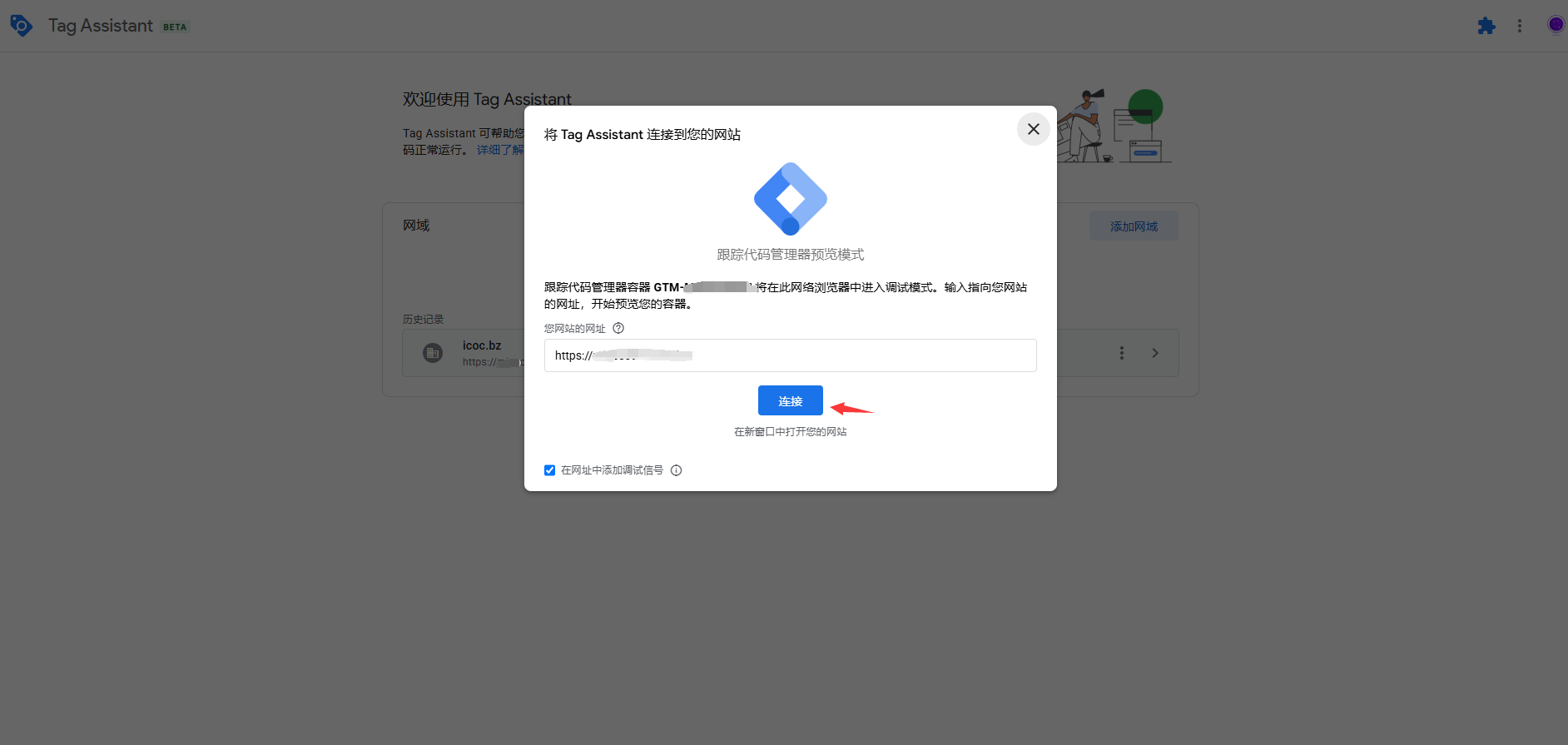Open the three-dot menu in the header
1568x745 pixels.
click(1520, 26)
